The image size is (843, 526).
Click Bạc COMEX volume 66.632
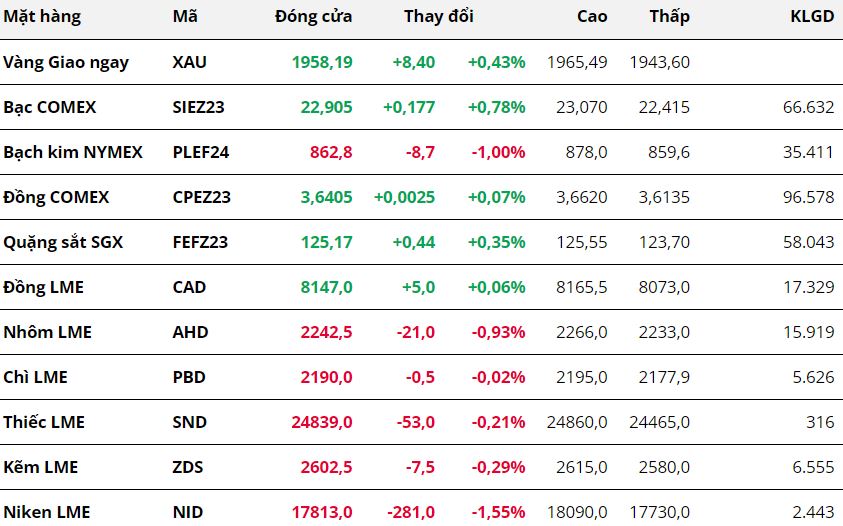tap(809, 108)
